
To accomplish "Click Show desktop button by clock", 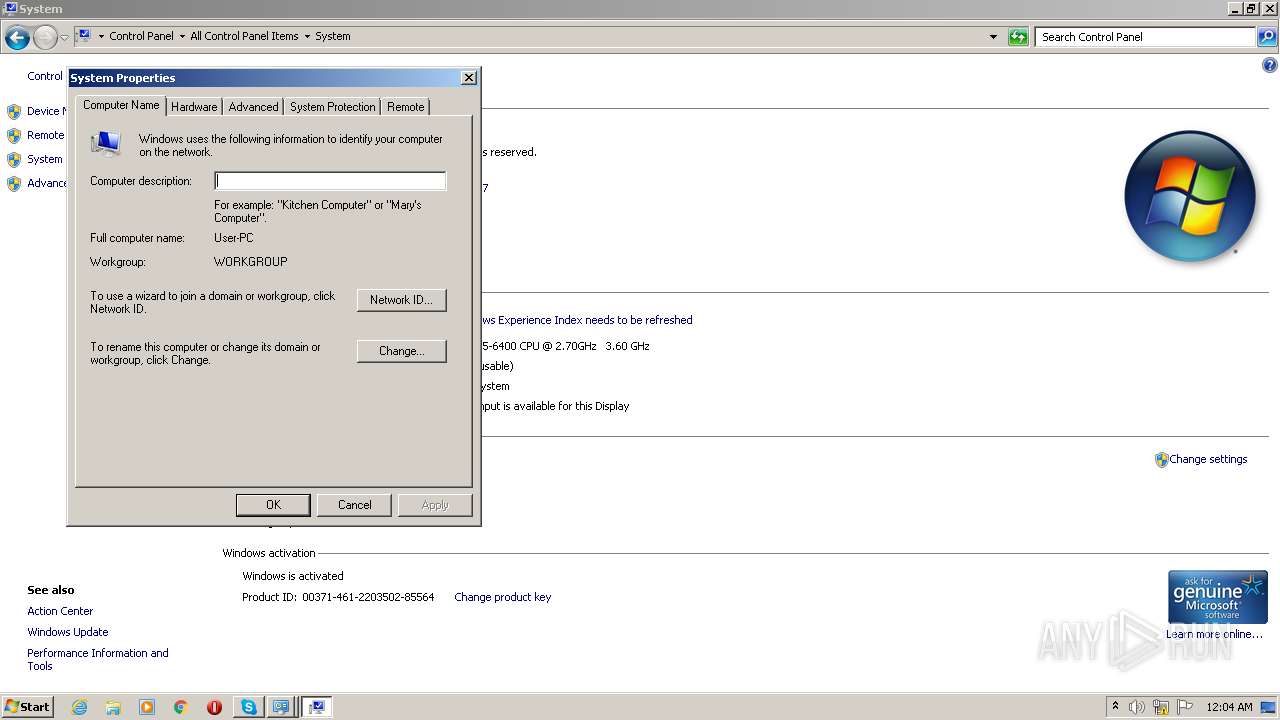I will pyautogui.click(x=1269, y=707).
